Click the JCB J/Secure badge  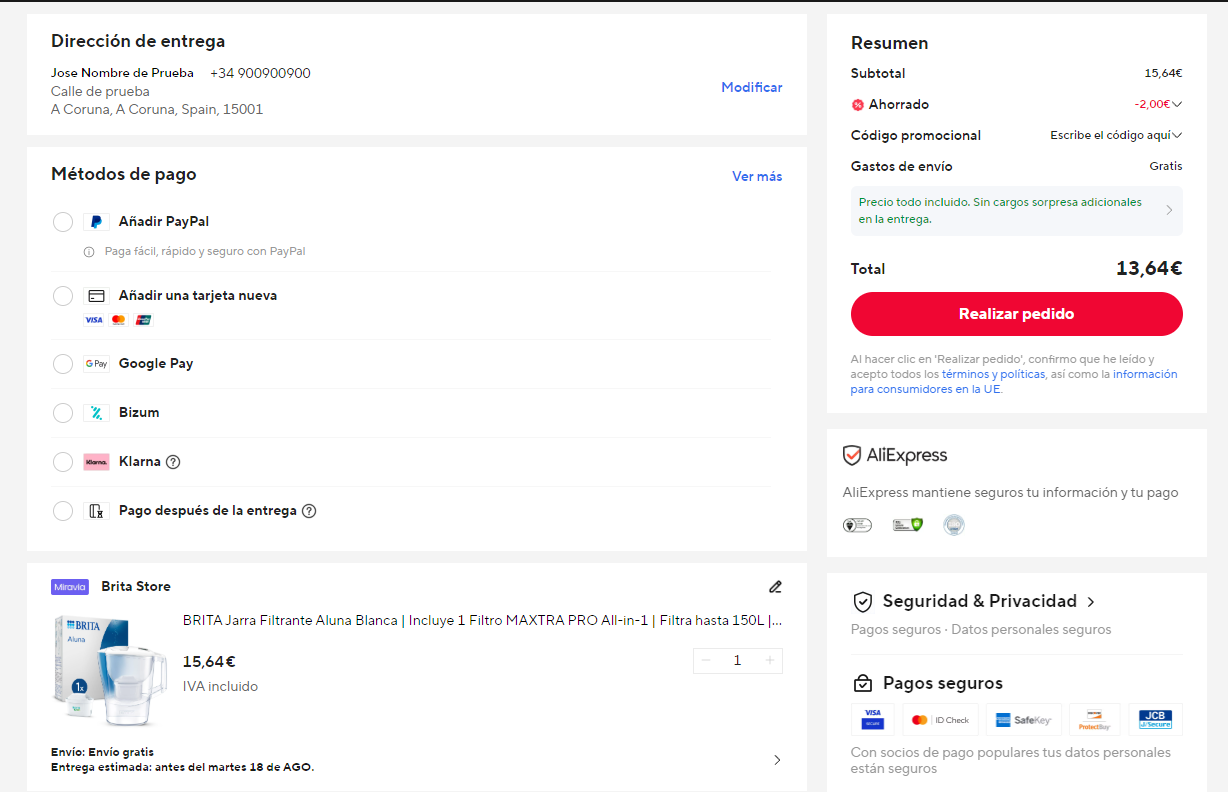pos(1155,720)
